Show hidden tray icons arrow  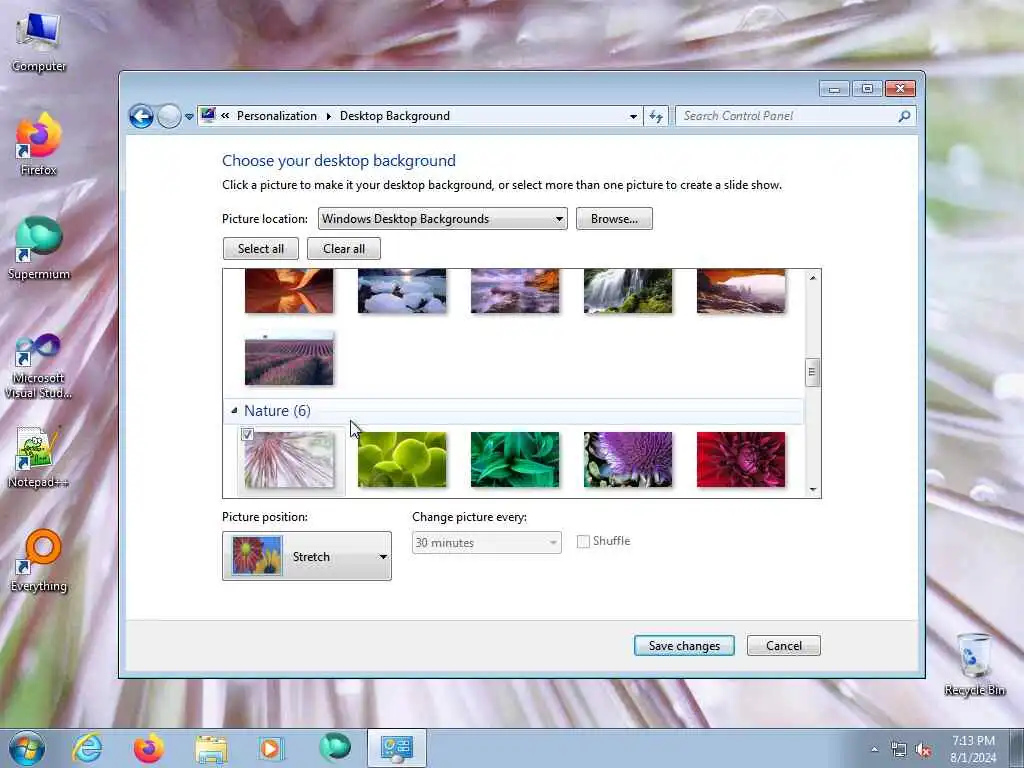pyautogui.click(x=874, y=749)
